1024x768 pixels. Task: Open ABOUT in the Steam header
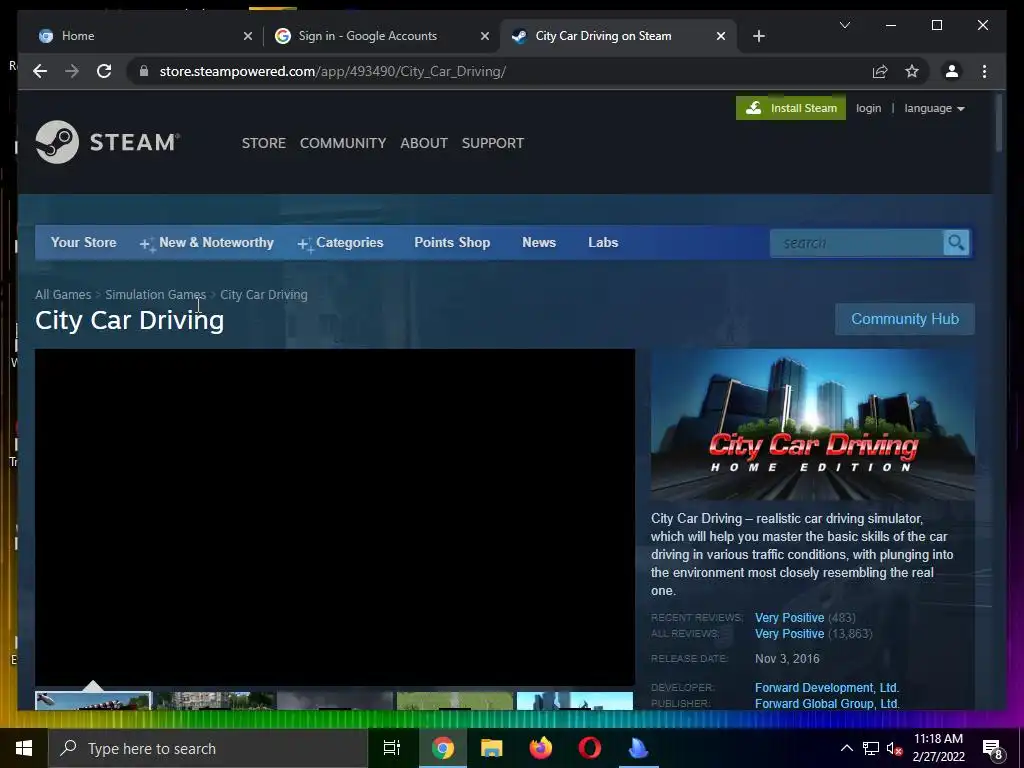coord(424,143)
